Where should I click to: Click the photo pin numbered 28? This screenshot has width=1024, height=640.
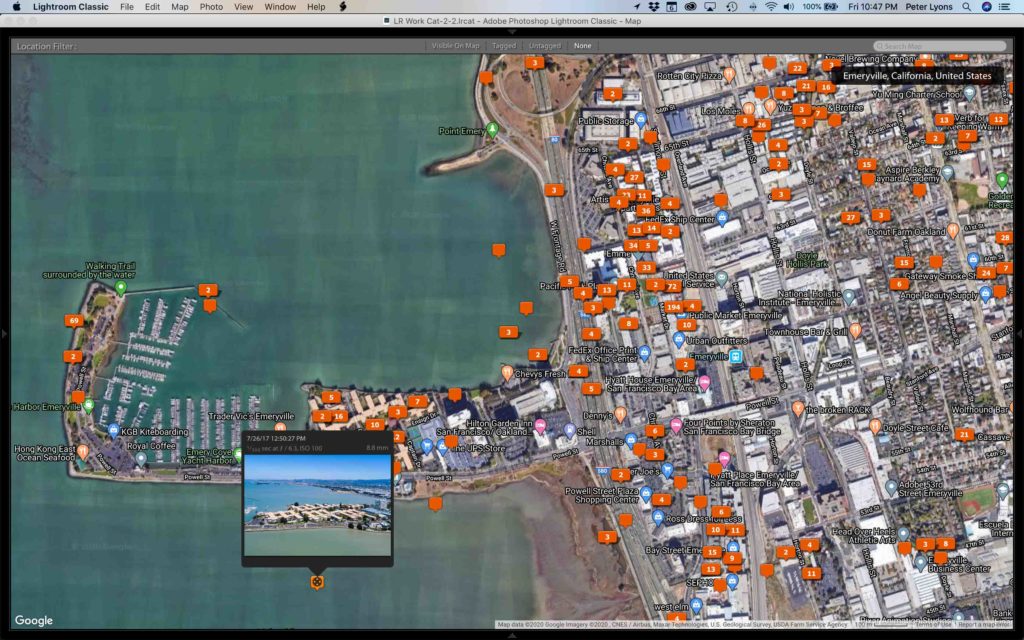pos(1004,238)
